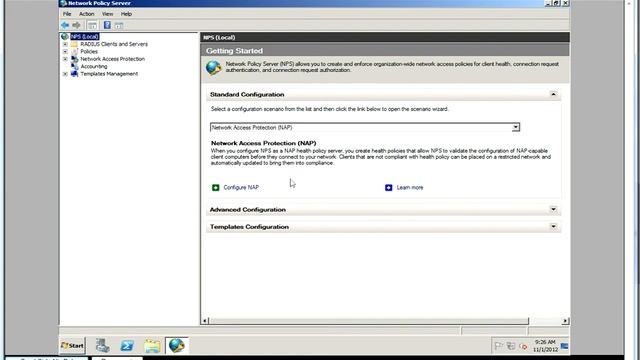Click the action pane toolbar icon
640x360 pixels.
(x=119, y=25)
